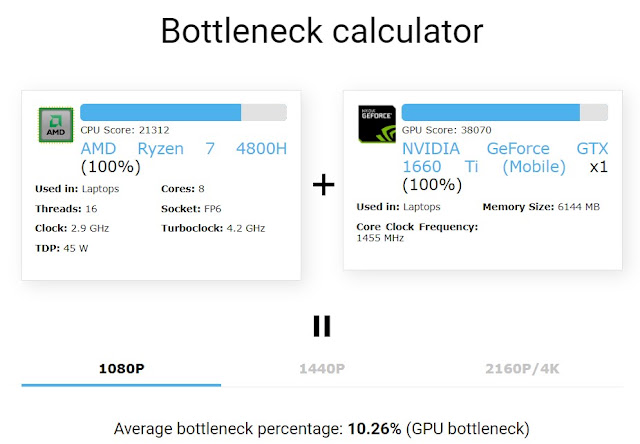Click the GPU Score: 38070 label

click(x=447, y=130)
